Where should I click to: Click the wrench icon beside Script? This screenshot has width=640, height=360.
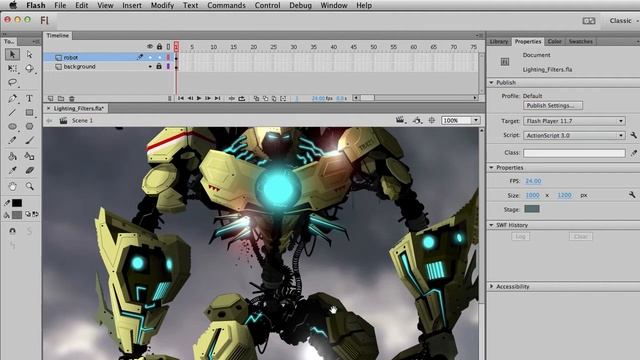(x=633, y=135)
